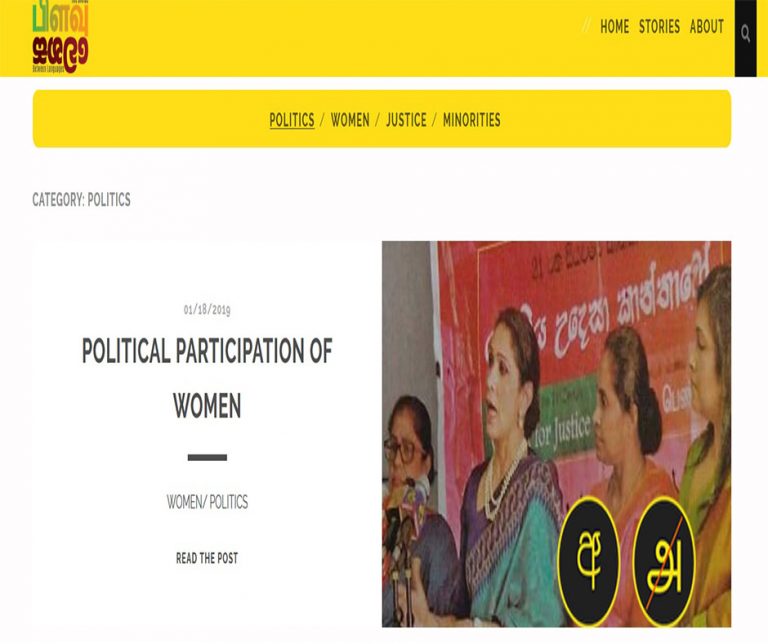This screenshot has height=644, width=768.
Task: Open the ABOUT page link
Action: tap(706, 26)
